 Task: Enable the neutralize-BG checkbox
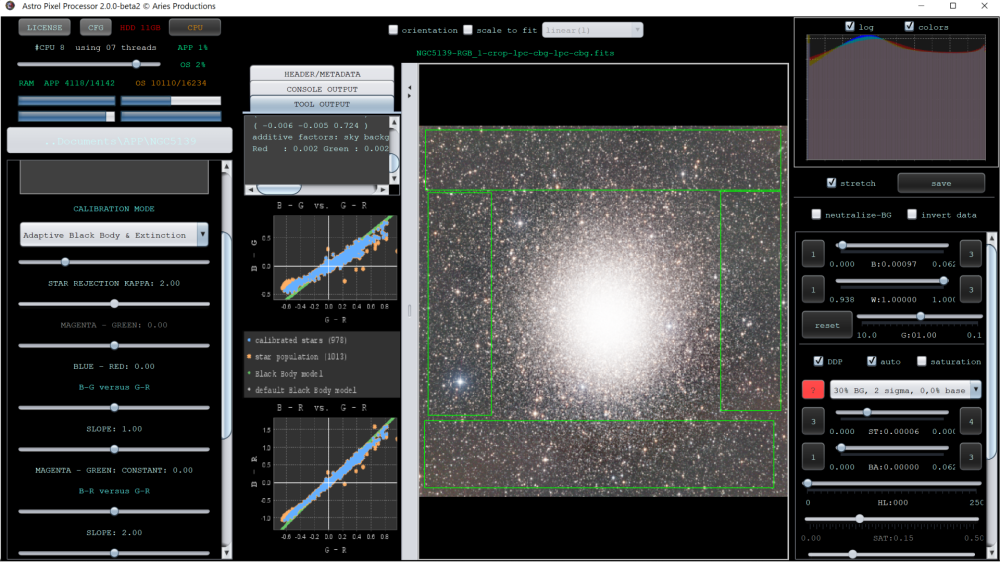[816, 214]
